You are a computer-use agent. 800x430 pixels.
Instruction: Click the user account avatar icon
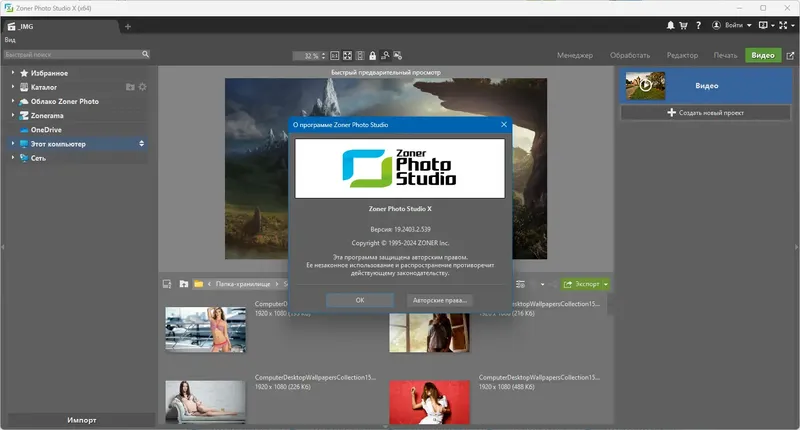716,25
